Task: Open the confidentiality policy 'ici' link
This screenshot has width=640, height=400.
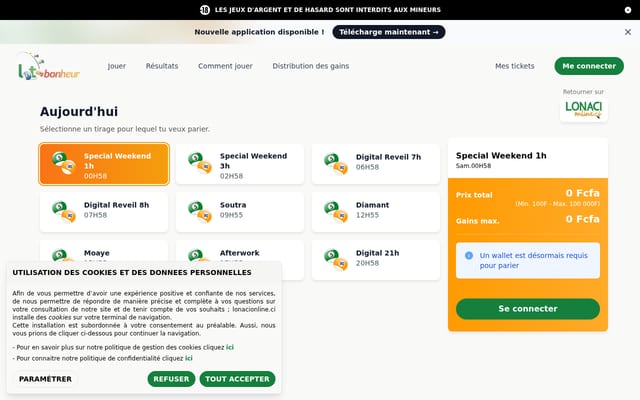Action: [x=189, y=358]
